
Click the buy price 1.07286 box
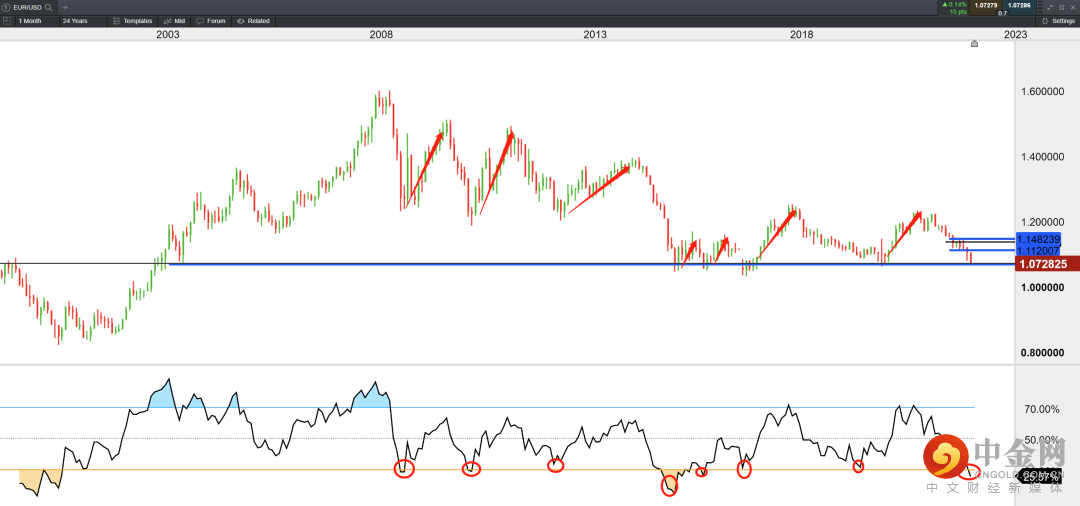[1018, 5]
